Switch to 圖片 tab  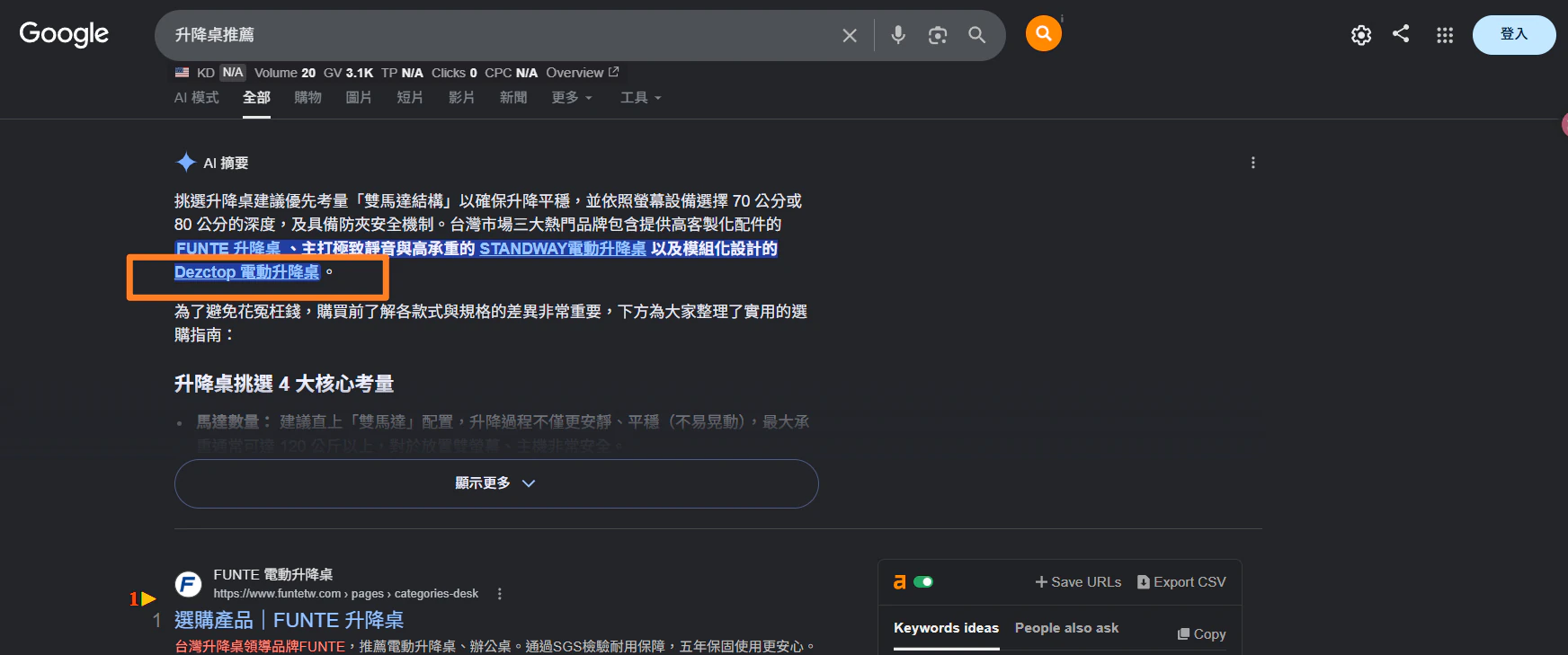(x=359, y=97)
